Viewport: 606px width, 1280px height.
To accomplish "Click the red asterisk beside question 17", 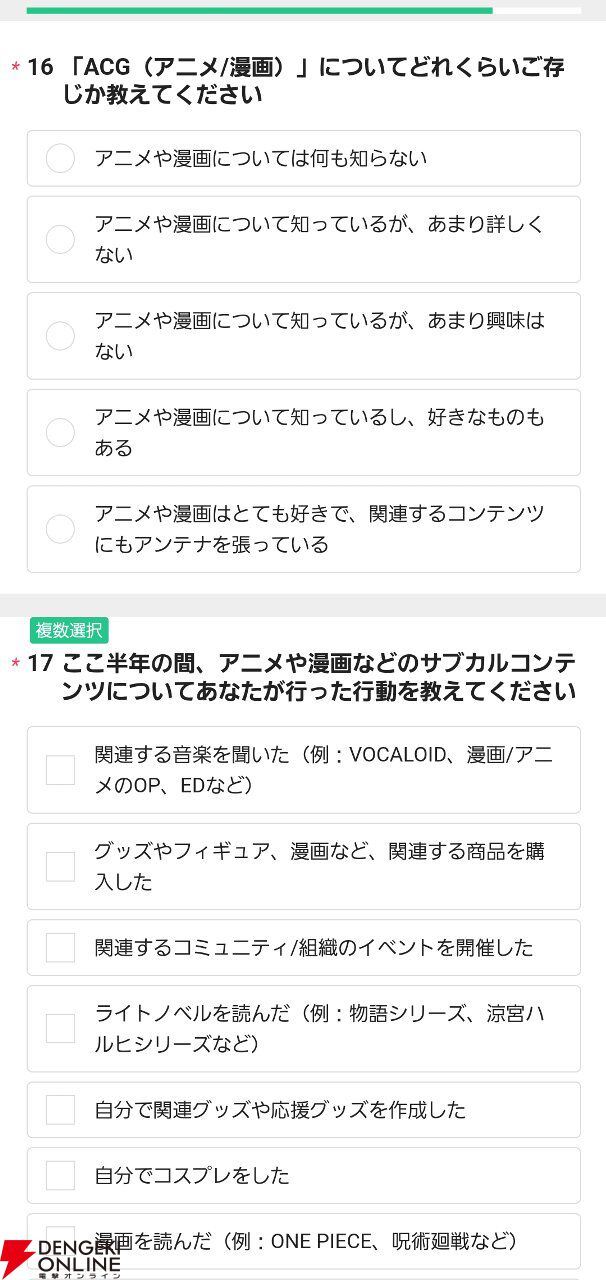I will coord(15,664).
